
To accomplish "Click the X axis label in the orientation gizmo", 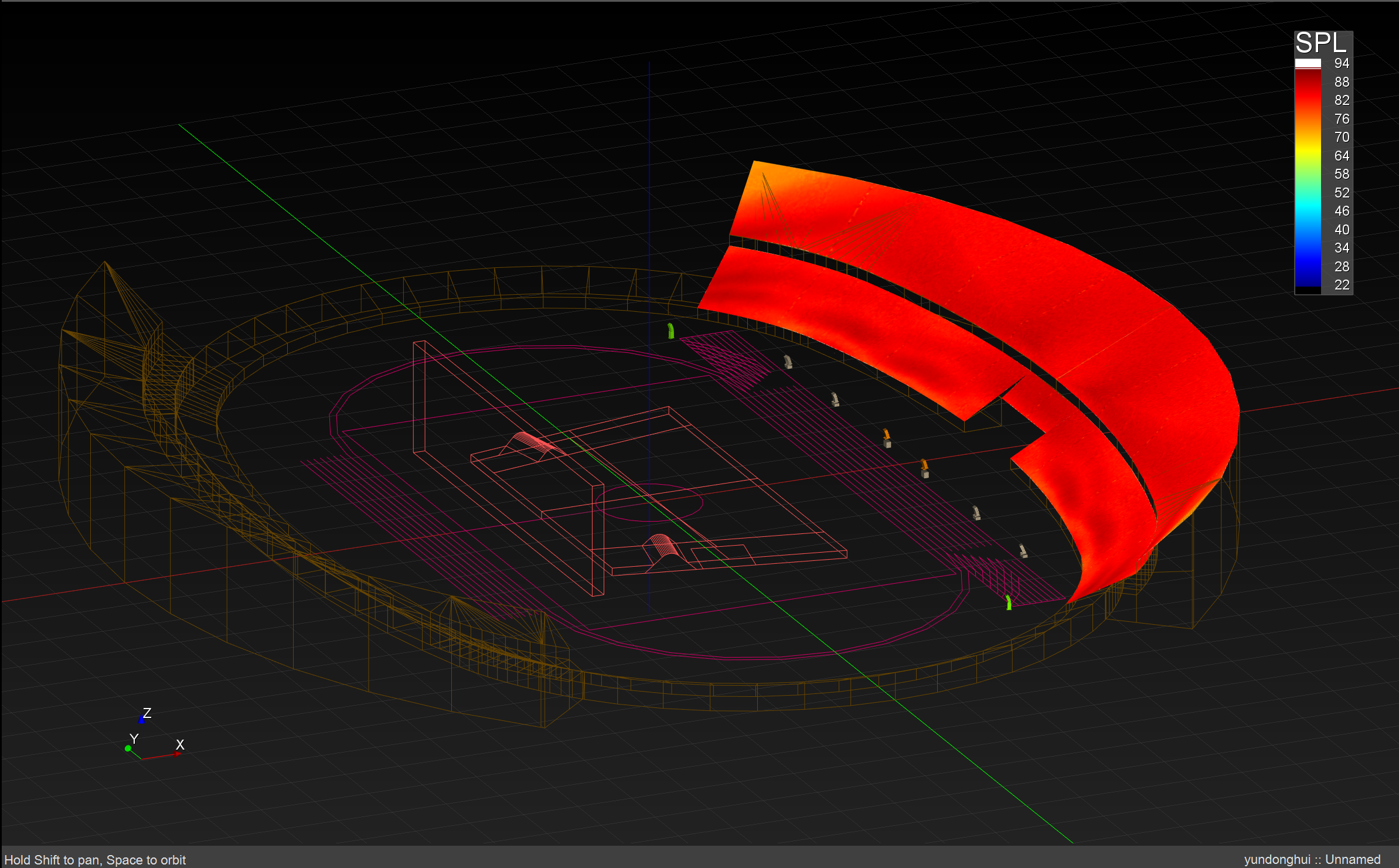I will point(180,744).
